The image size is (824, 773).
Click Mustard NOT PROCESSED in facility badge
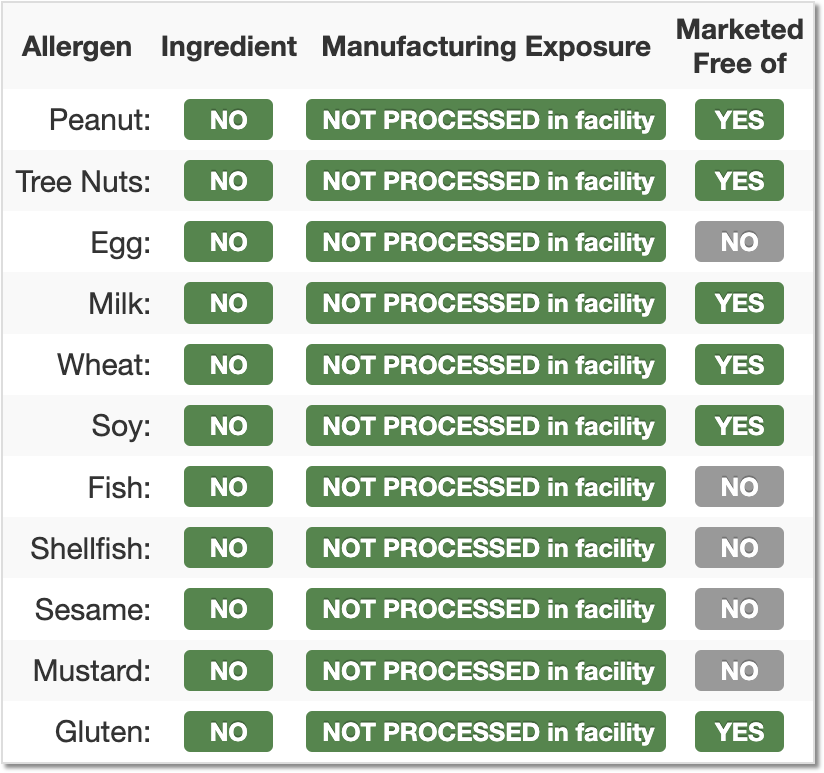coord(486,671)
